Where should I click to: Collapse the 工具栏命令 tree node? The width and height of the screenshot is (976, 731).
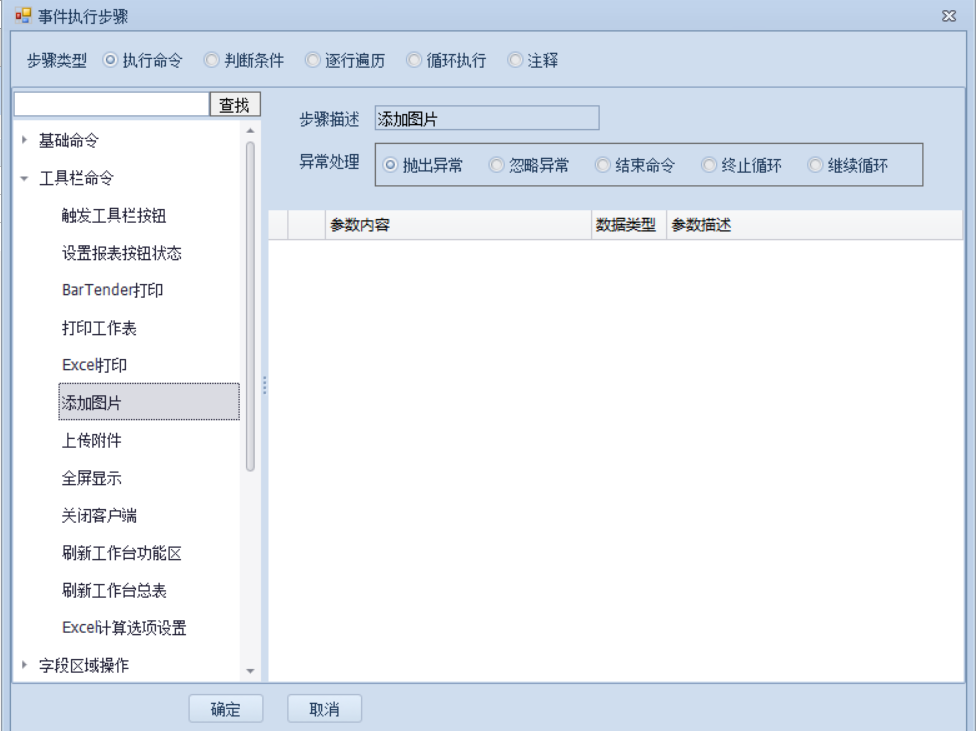(x=24, y=179)
